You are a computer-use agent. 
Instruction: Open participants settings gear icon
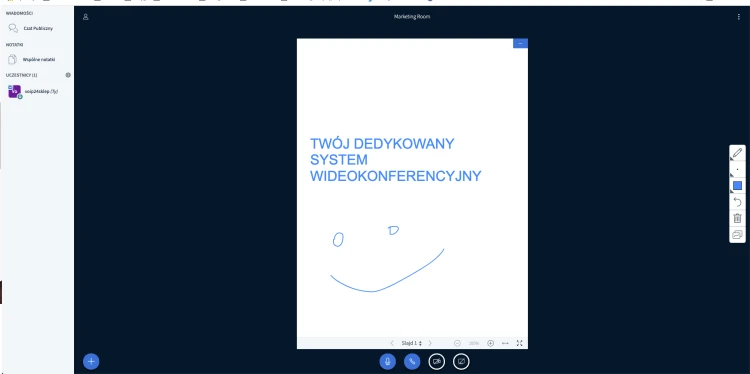(x=68, y=75)
